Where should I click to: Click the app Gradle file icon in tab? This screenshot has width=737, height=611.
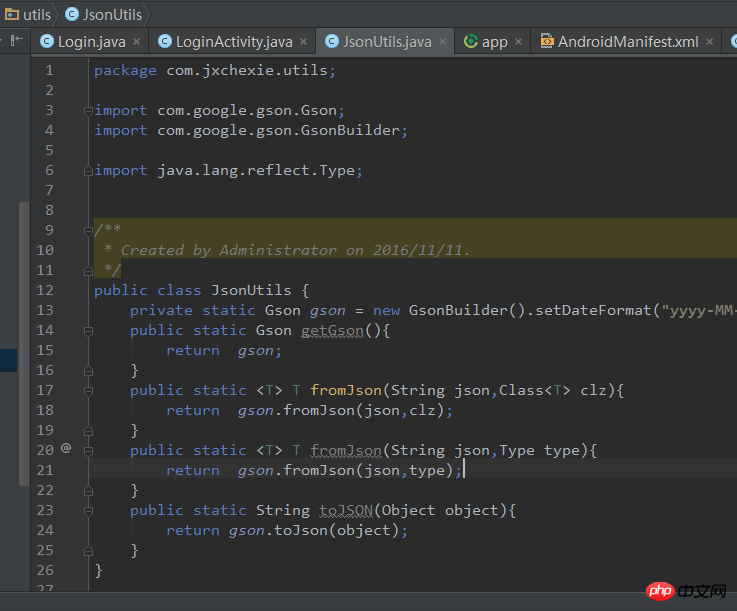470,41
